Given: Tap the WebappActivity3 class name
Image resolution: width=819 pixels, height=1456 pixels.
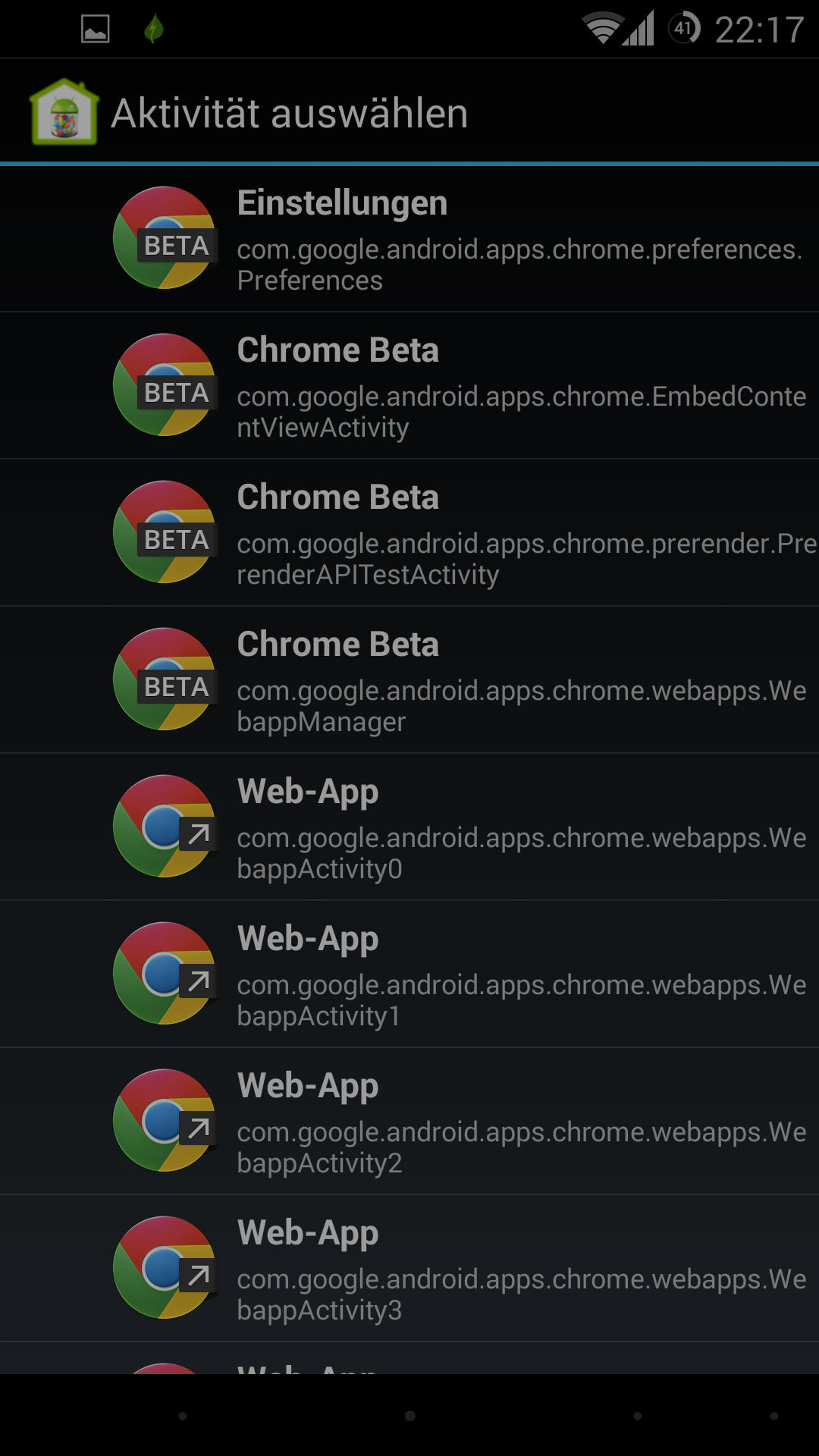Looking at the screenshot, I should pyautogui.click(x=522, y=1294).
